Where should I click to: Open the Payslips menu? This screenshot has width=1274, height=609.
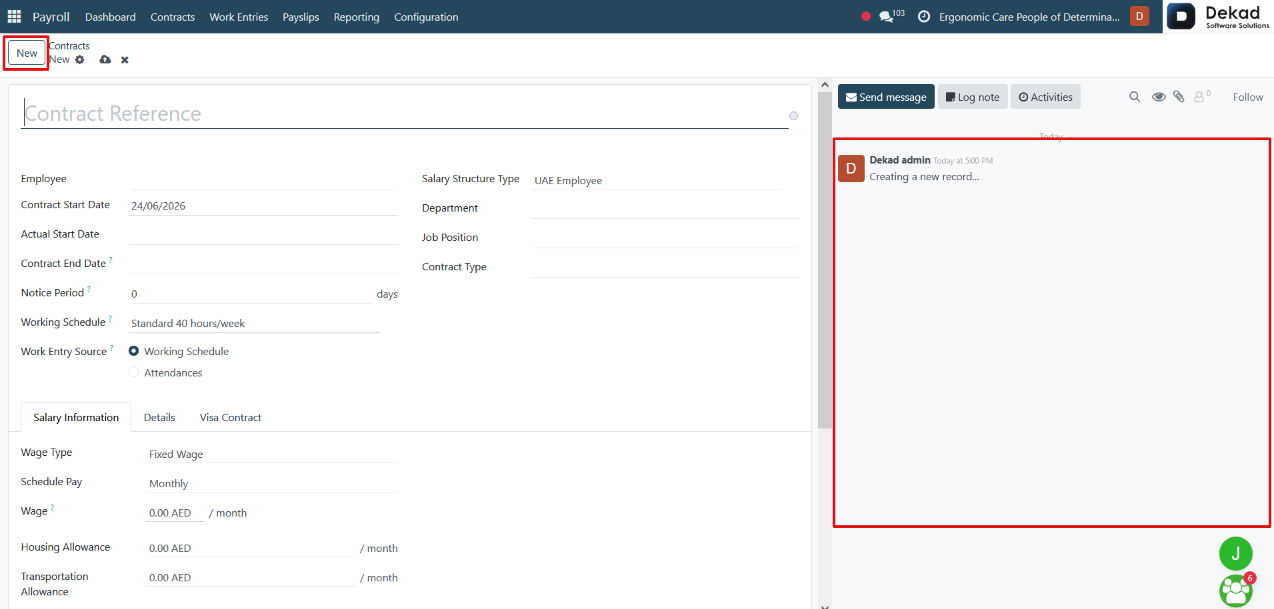[x=301, y=17]
